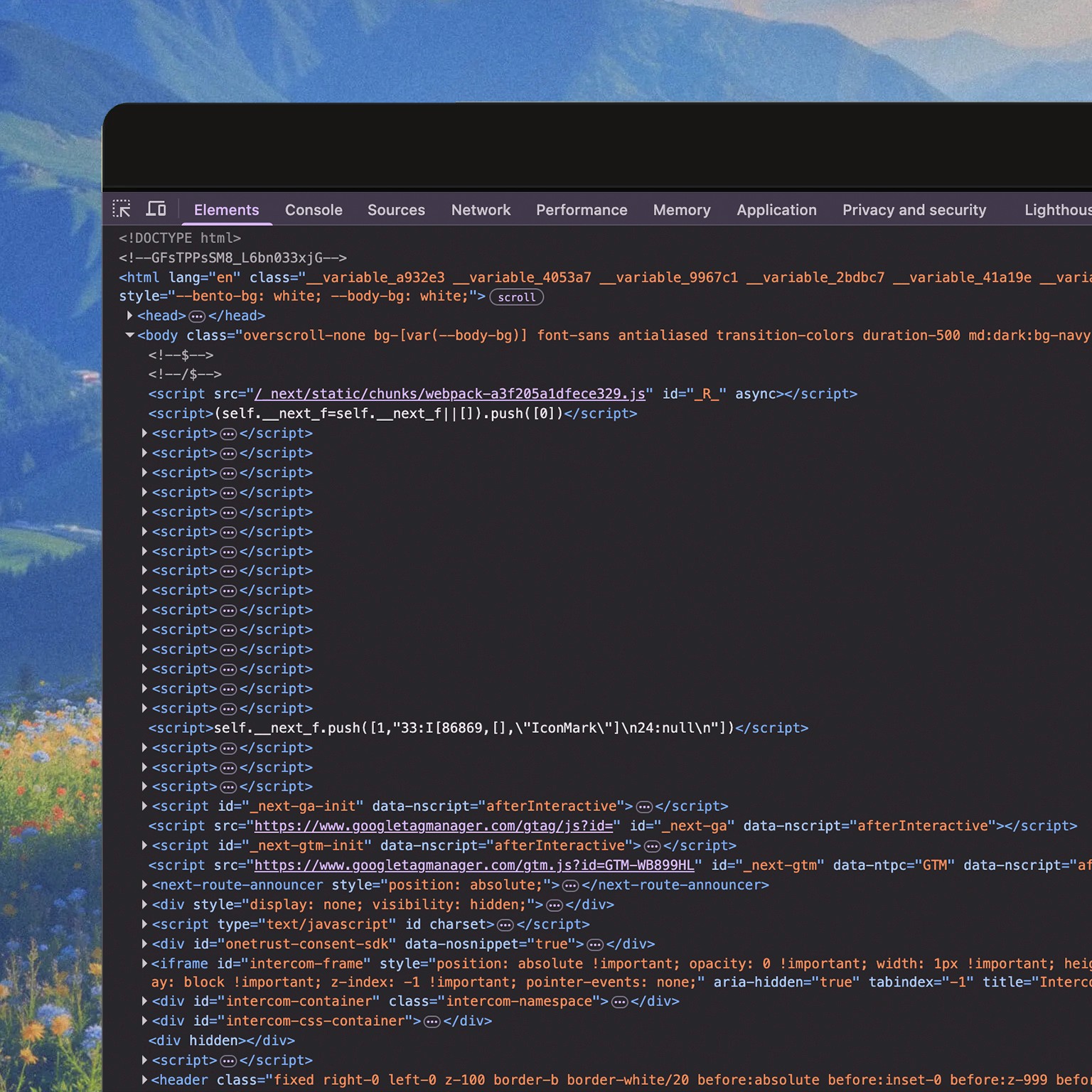The height and width of the screenshot is (1092, 1092).
Task: Click ellipsis button inside the head element
Action: [197, 316]
